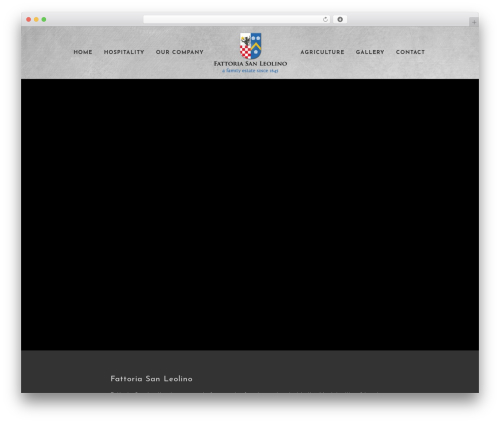
Task: Open the Hospitality menu item
Action: [x=124, y=52]
